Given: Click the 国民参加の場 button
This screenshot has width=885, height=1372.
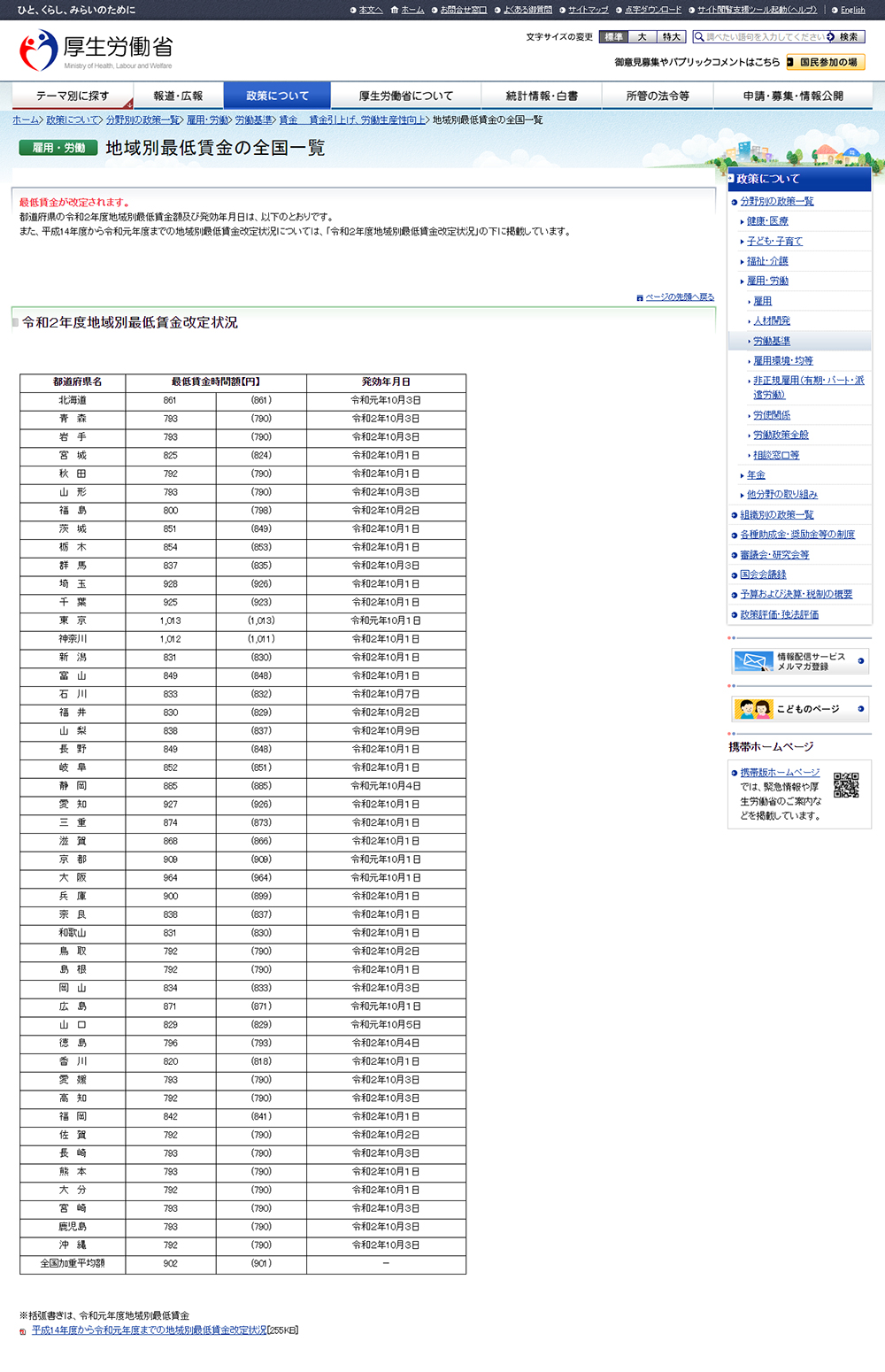Looking at the screenshot, I should coord(827,62).
